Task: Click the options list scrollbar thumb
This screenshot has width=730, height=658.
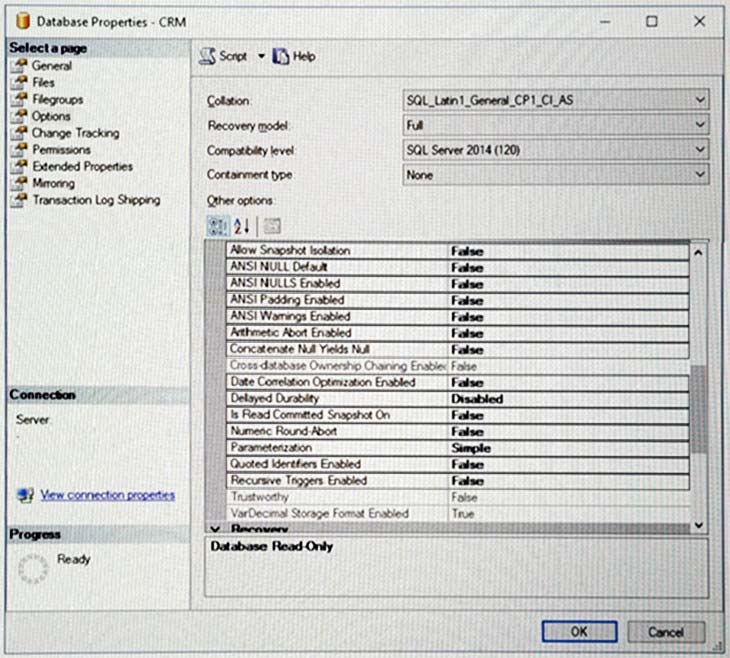Action: point(698,409)
